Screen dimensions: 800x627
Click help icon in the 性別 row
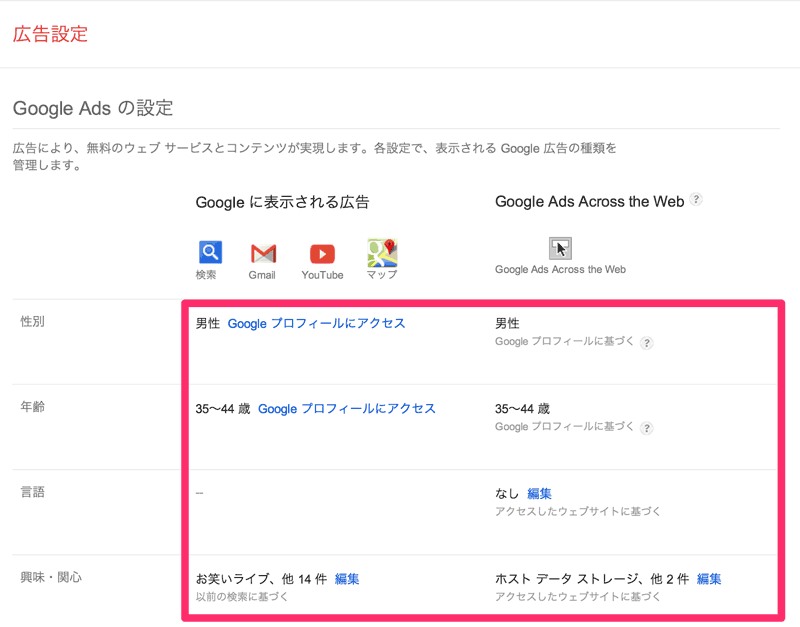[647, 343]
